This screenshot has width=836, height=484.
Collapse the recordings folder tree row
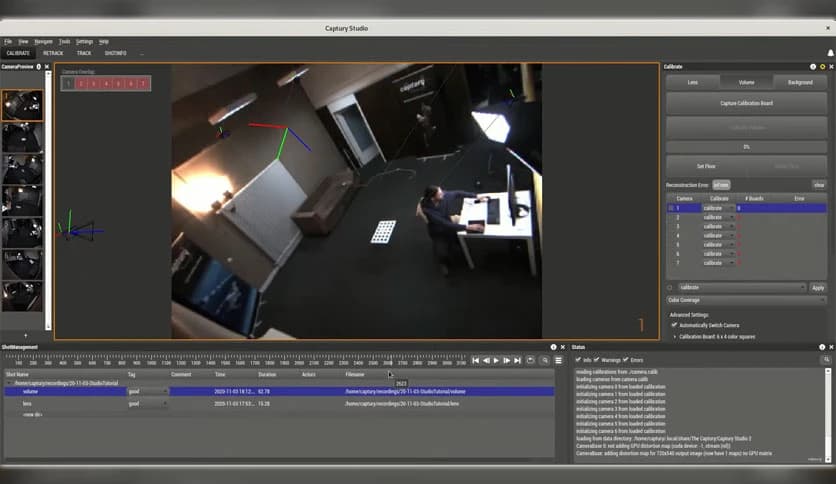coord(9,383)
